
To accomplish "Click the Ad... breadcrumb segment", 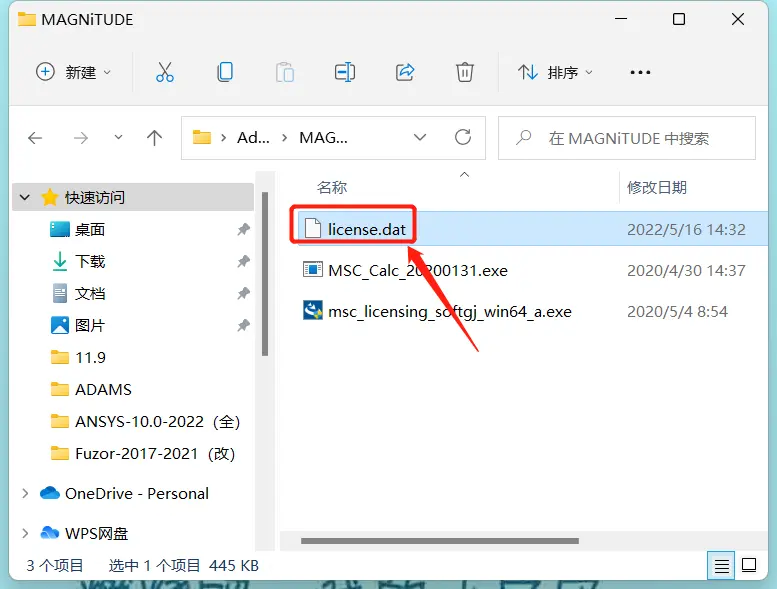I will [253, 138].
